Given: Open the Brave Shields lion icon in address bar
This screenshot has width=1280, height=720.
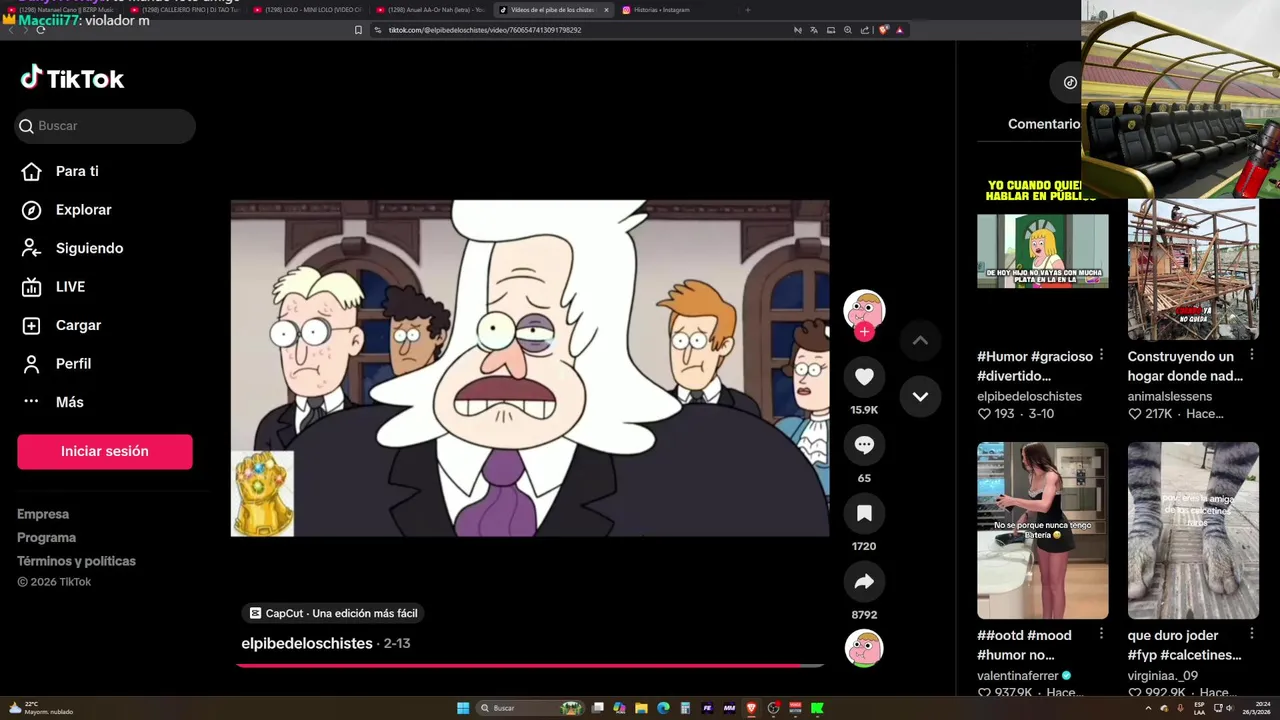Looking at the screenshot, I should [883, 30].
